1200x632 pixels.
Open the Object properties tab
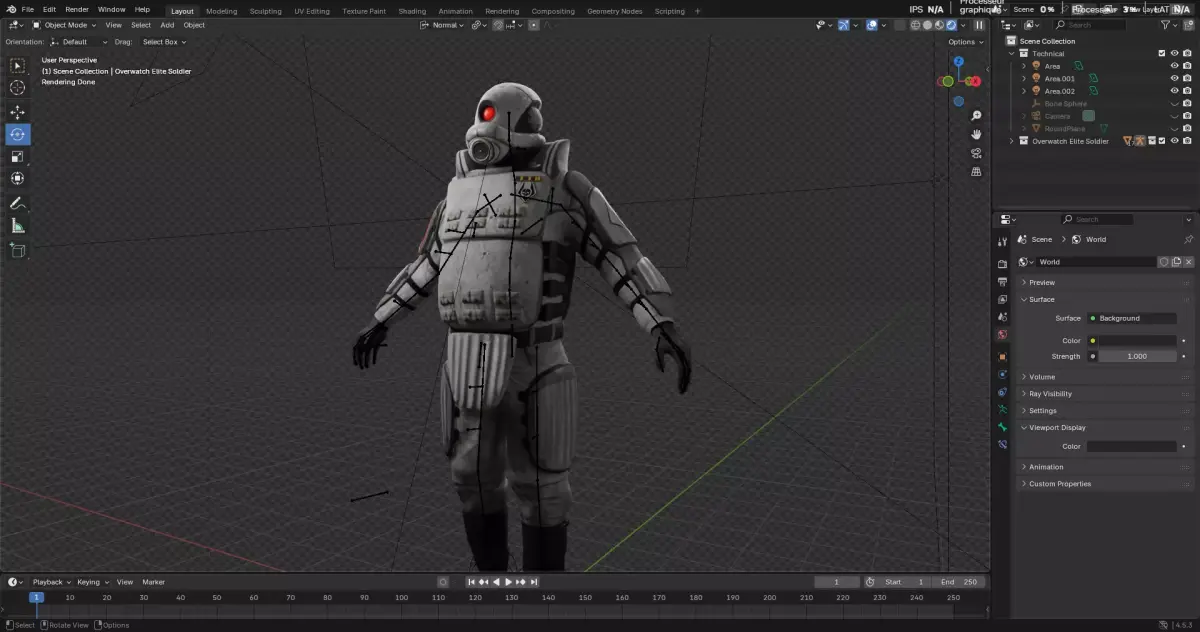click(1002, 356)
